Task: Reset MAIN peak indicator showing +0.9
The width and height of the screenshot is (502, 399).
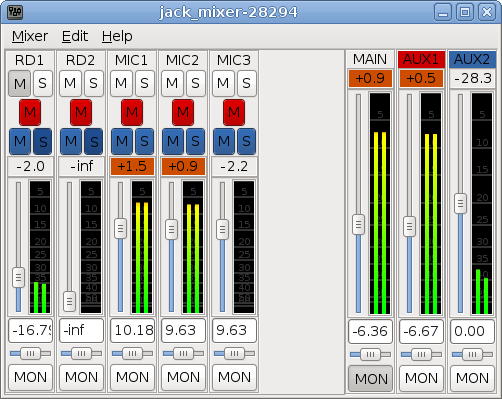Action: [370, 79]
